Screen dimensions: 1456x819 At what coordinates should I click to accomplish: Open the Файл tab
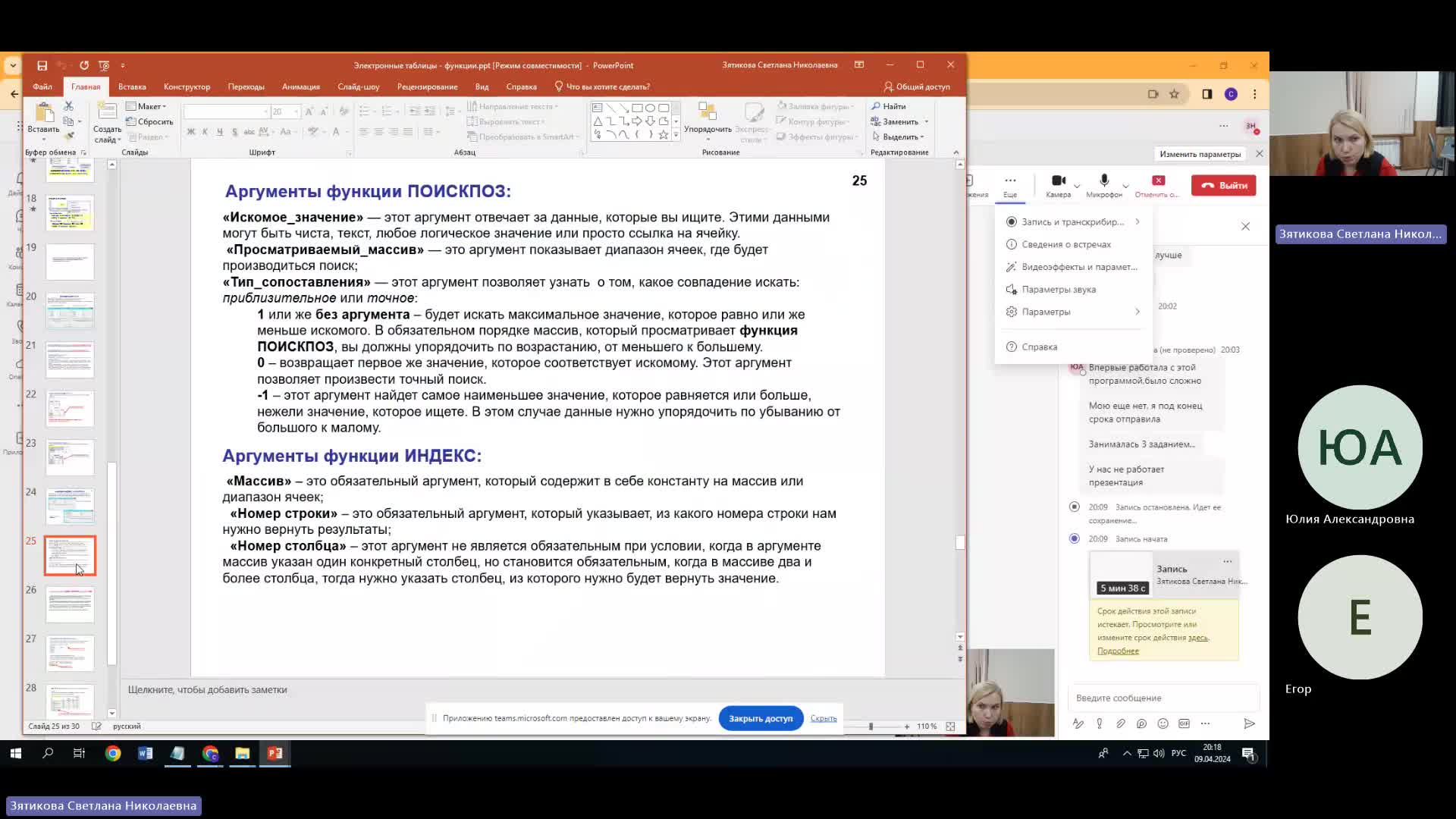(42, 86)
